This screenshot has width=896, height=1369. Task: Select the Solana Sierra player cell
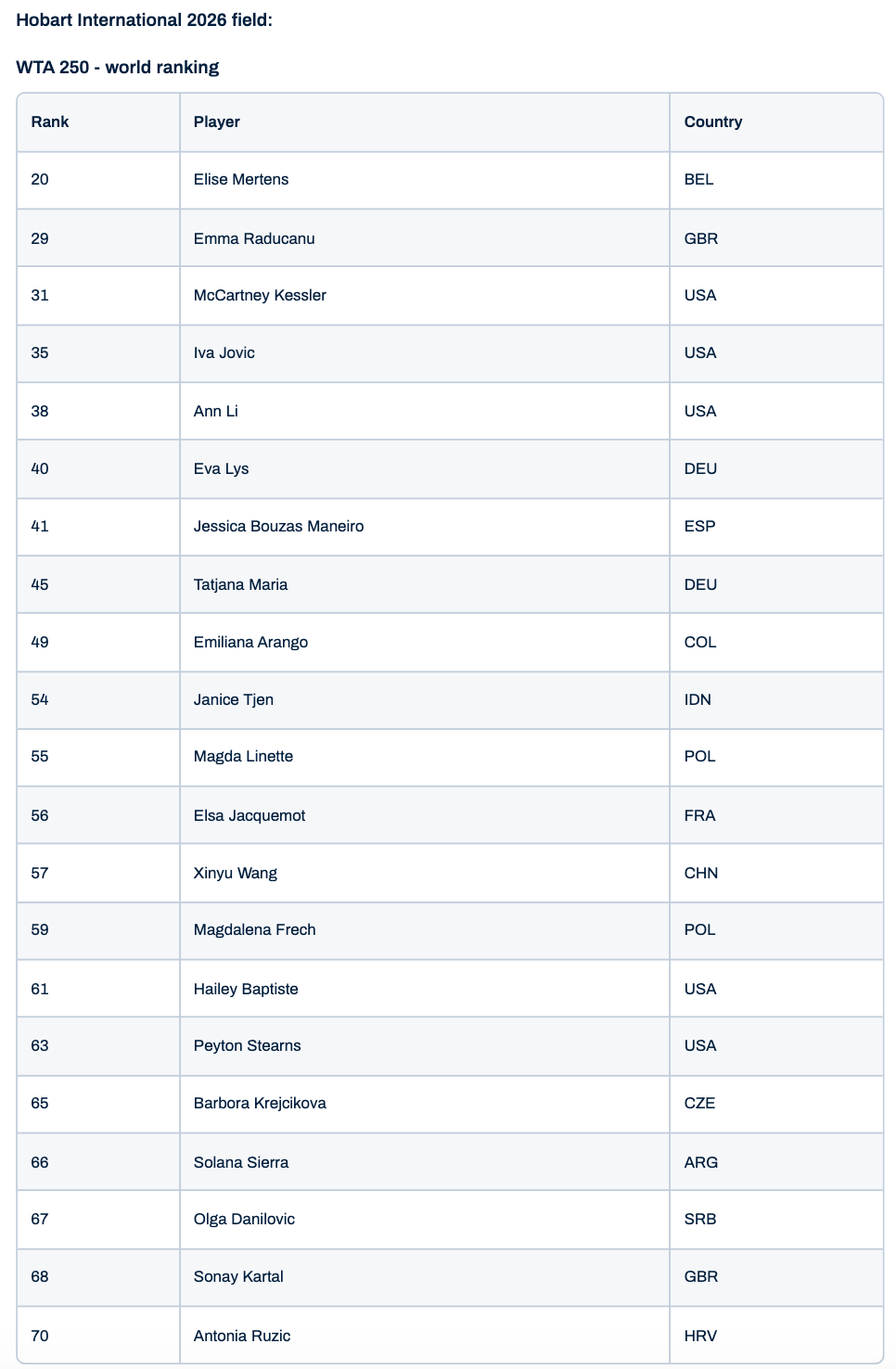tap(240, 1163)
